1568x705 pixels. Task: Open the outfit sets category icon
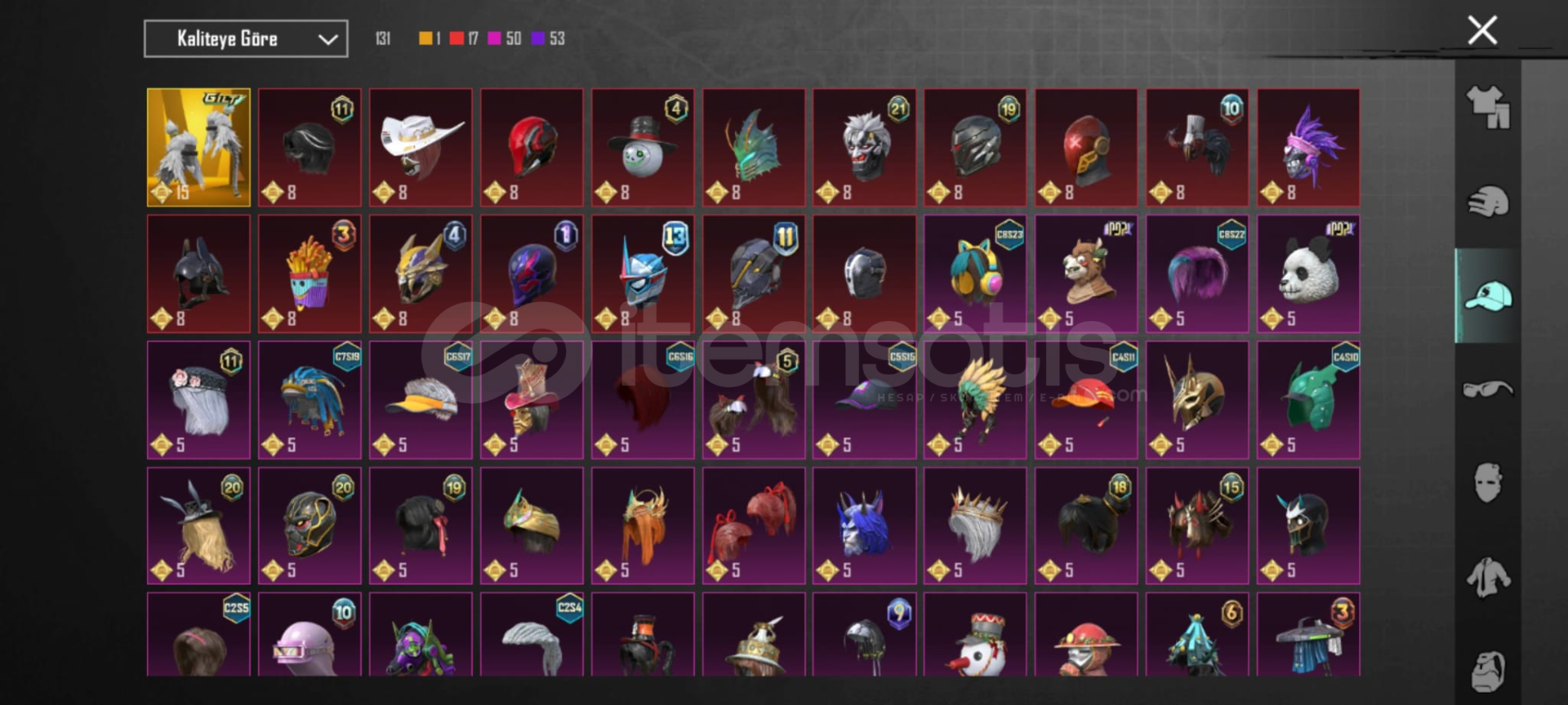point(1488,108)
